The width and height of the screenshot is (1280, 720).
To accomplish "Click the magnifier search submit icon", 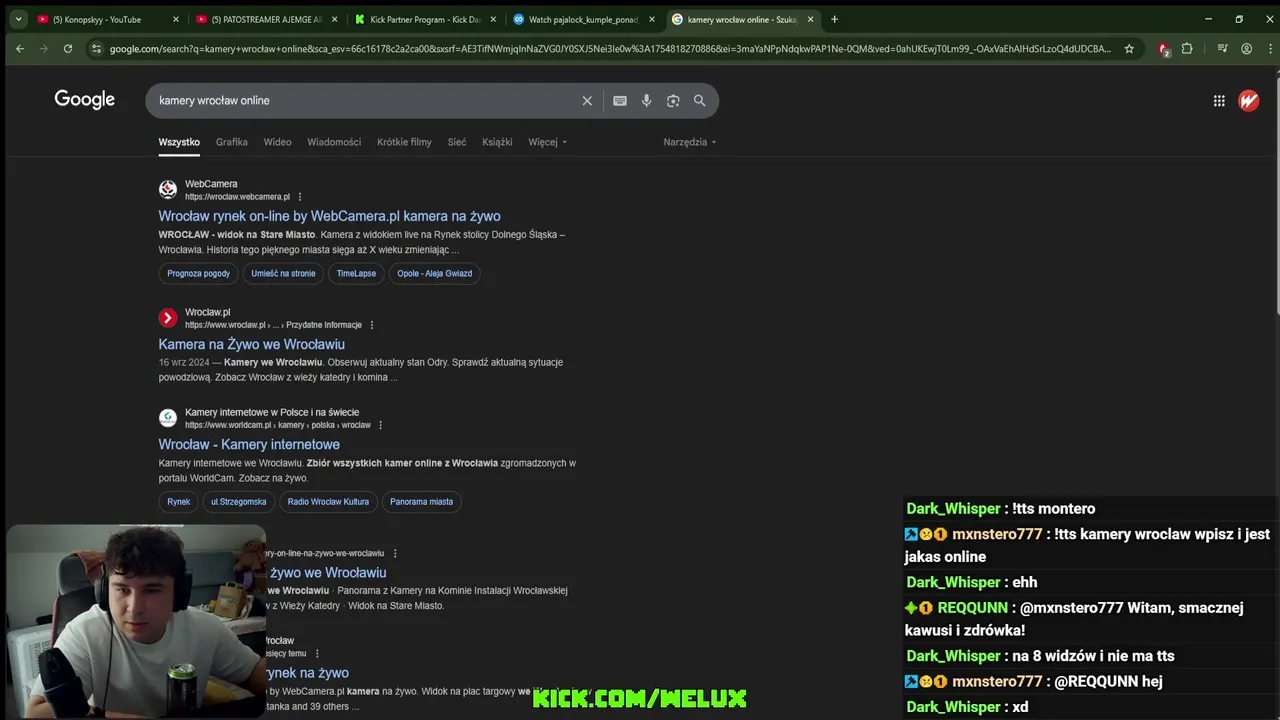I will [700, 101].
